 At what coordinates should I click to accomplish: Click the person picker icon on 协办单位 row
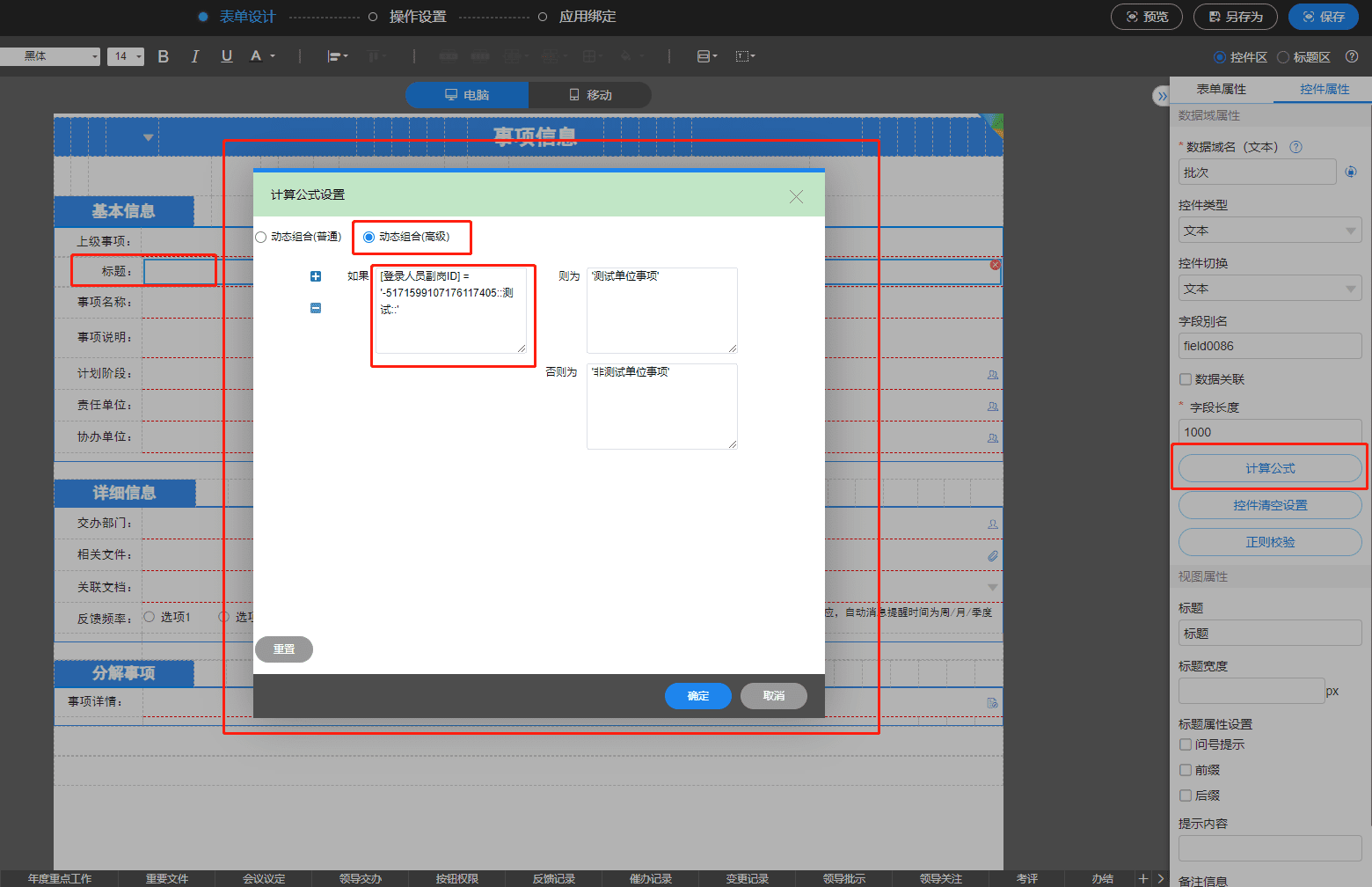point(993,438)
